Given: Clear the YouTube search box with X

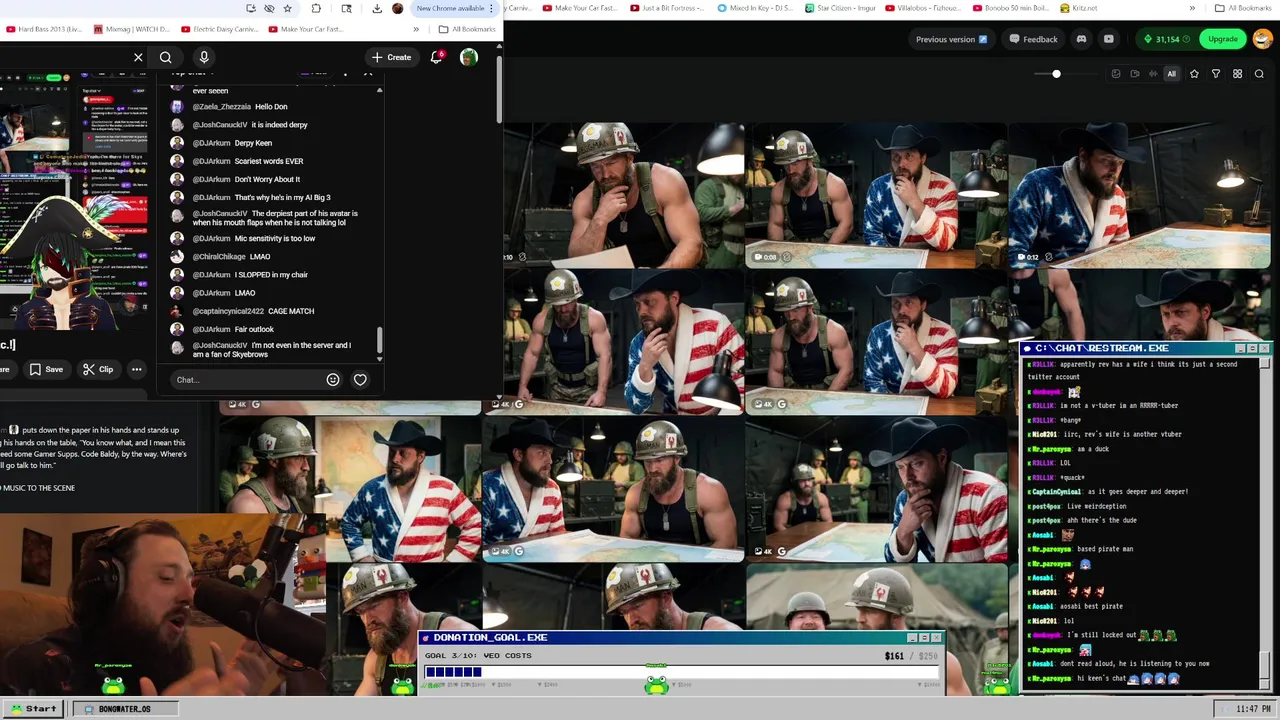Looking at the screenshot, I should pos(138,57).
